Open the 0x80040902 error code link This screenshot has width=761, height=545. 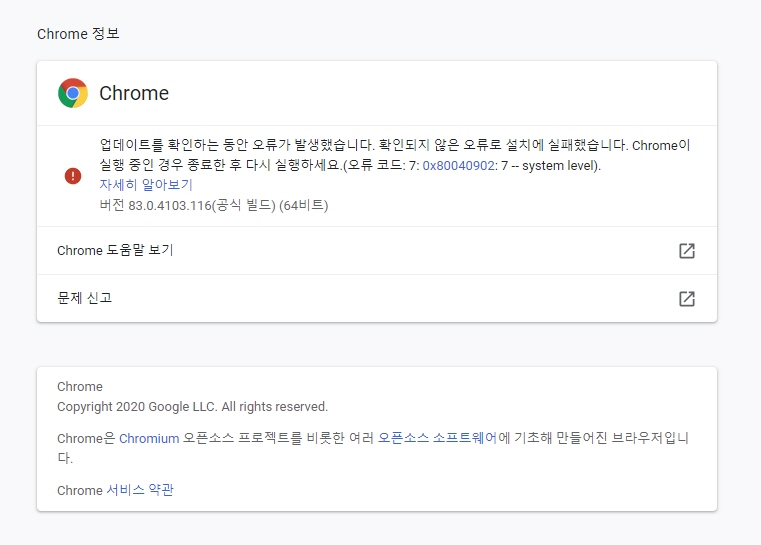click(x=458, y=165)
